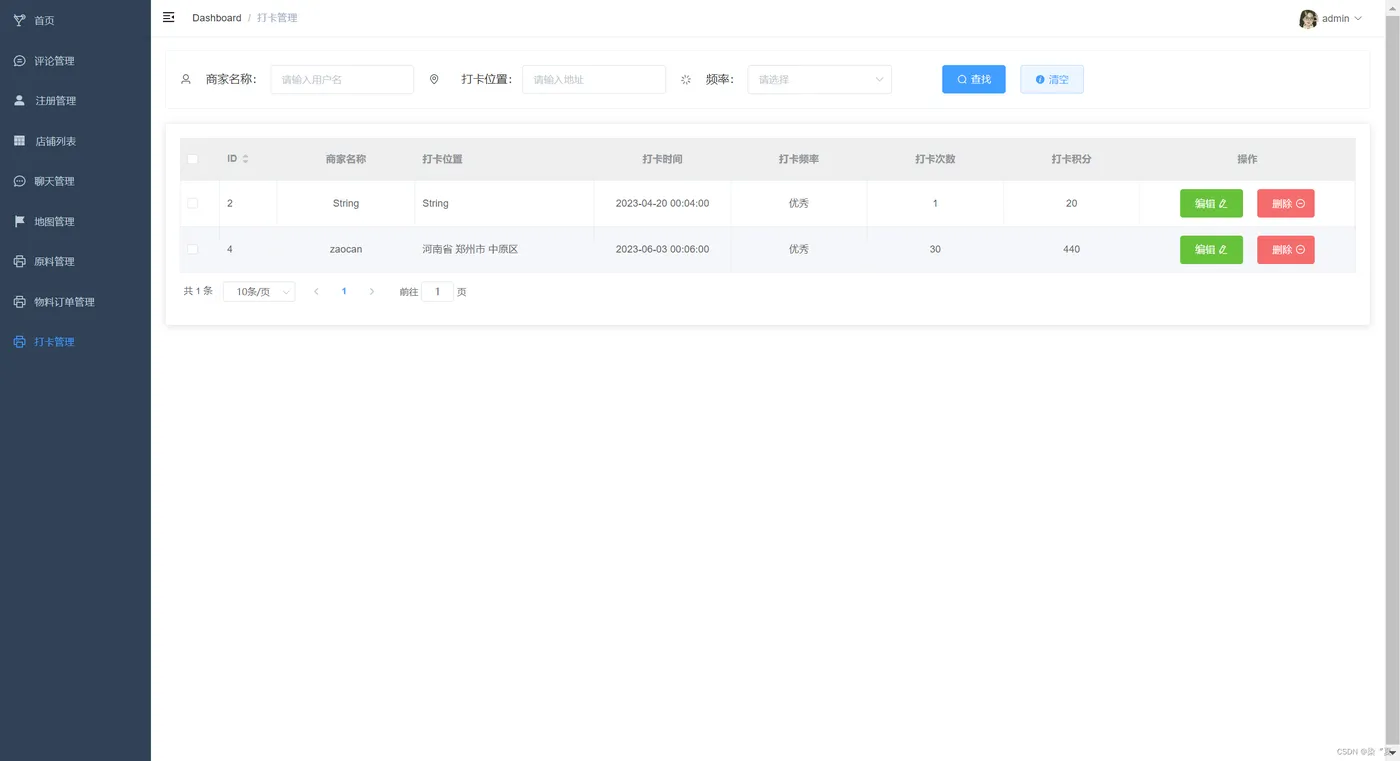Tick the select-all checkbox in table header
1400x761 pixels.
[193, 159]
